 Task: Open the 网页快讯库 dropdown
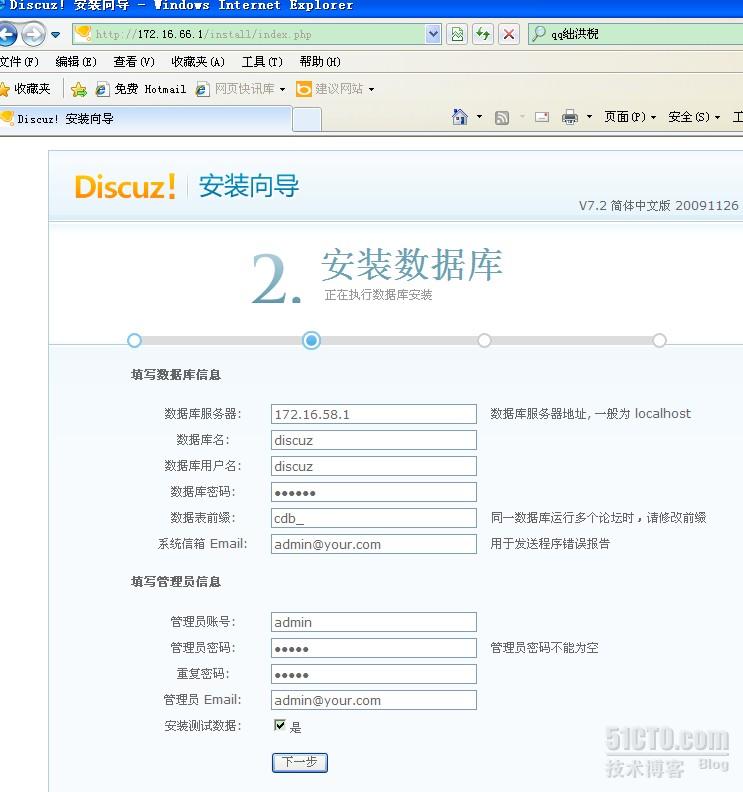(x=240, y=89)
